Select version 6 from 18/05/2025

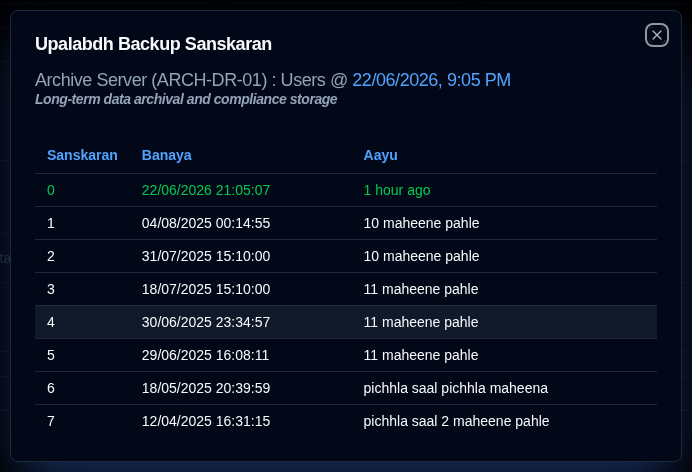346,388
